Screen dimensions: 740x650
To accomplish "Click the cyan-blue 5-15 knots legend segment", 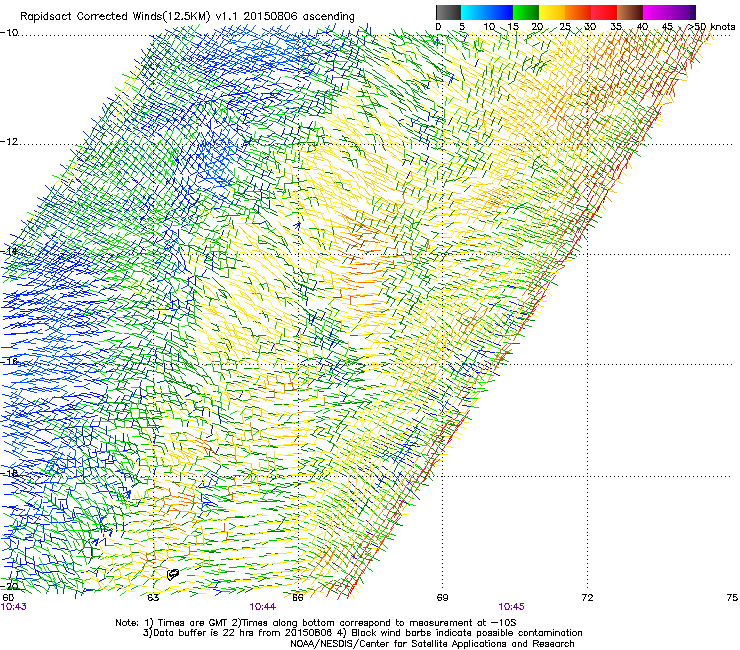I will coord(487,12).
